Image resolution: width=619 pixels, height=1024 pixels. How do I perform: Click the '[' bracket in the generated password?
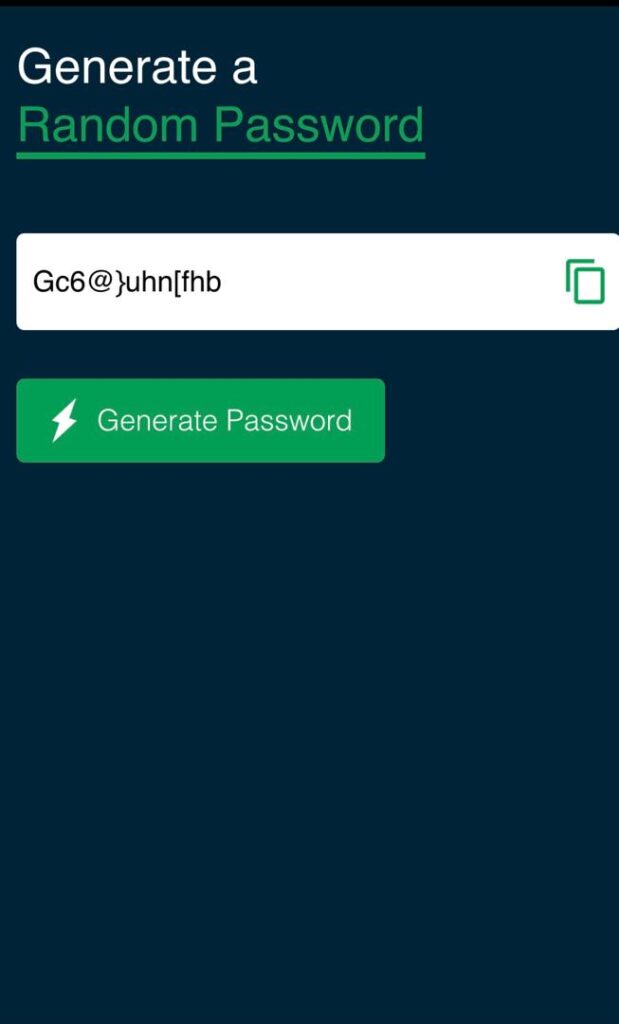174,283
